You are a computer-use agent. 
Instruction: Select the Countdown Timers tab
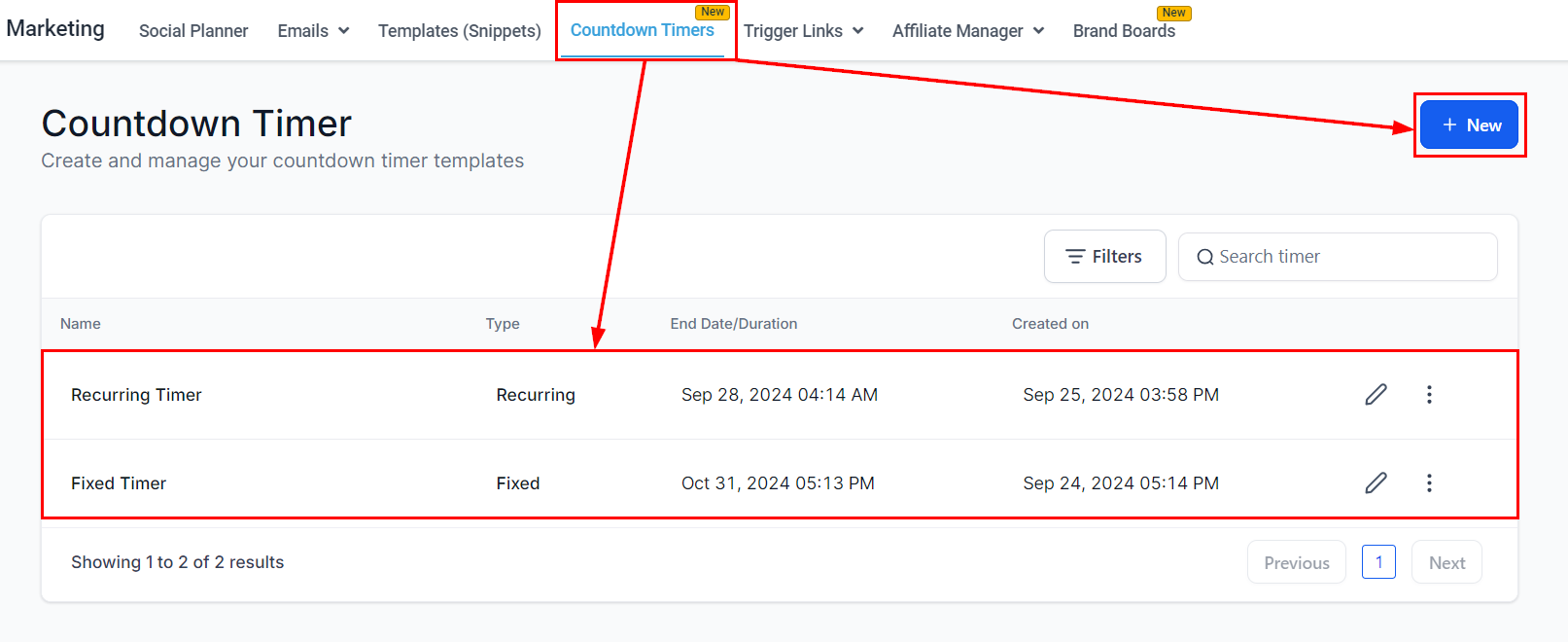pos(642,30)
